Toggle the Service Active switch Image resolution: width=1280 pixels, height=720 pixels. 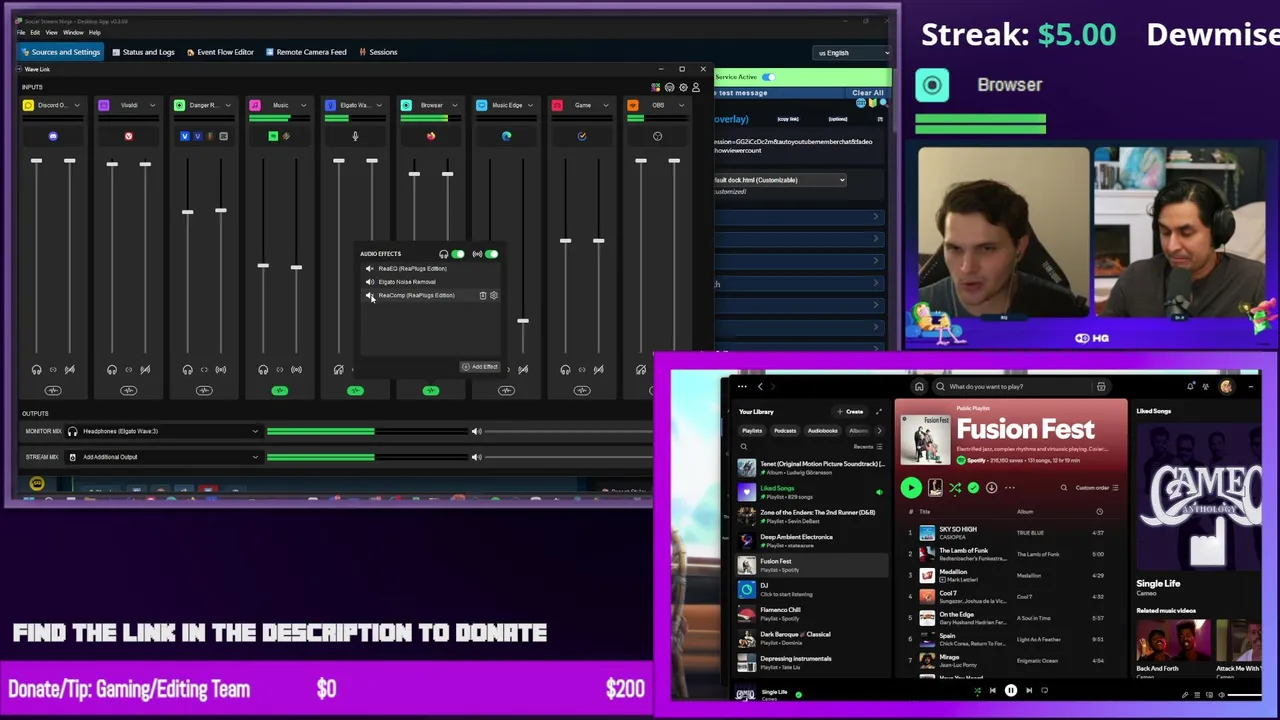pyautogui.click(x=768, y=77)
